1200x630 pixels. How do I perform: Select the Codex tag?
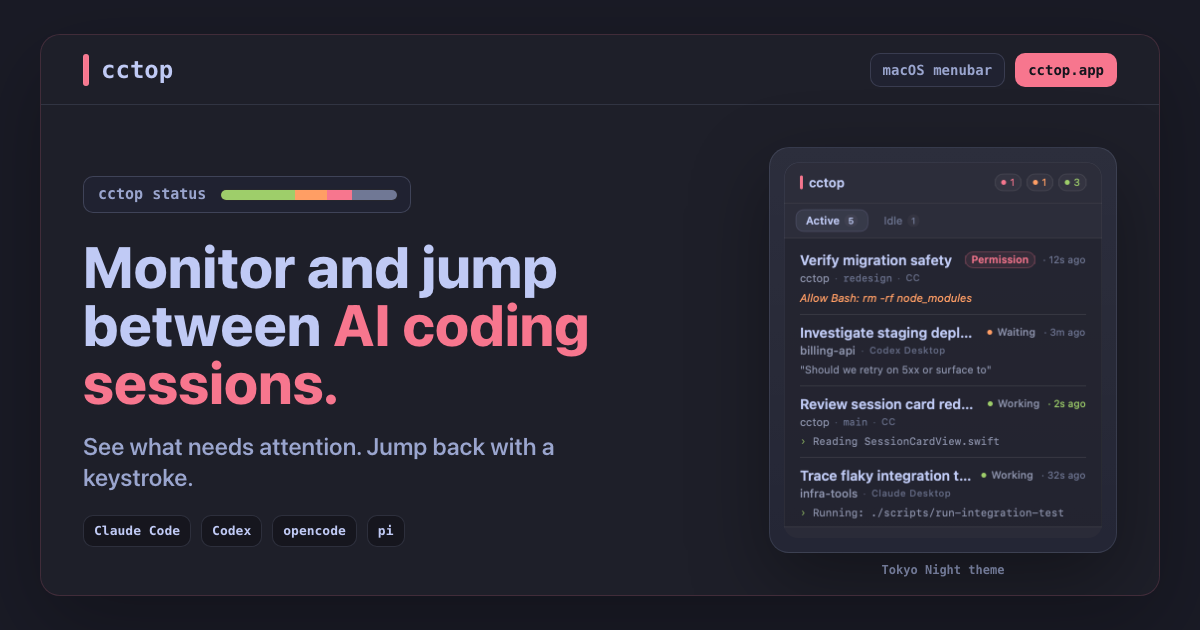coord(231,531)
